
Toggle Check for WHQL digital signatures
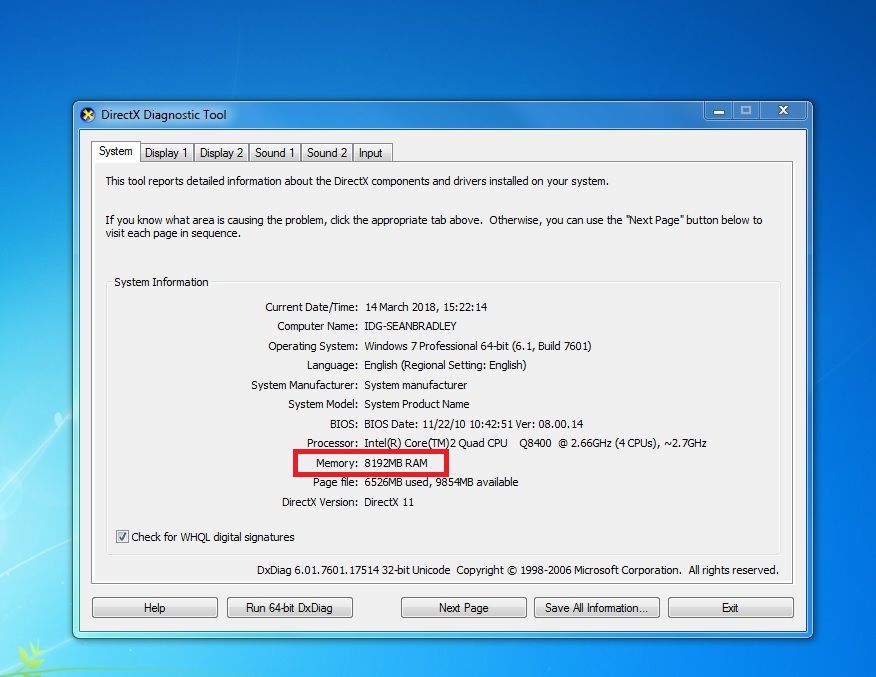(122, 537)
